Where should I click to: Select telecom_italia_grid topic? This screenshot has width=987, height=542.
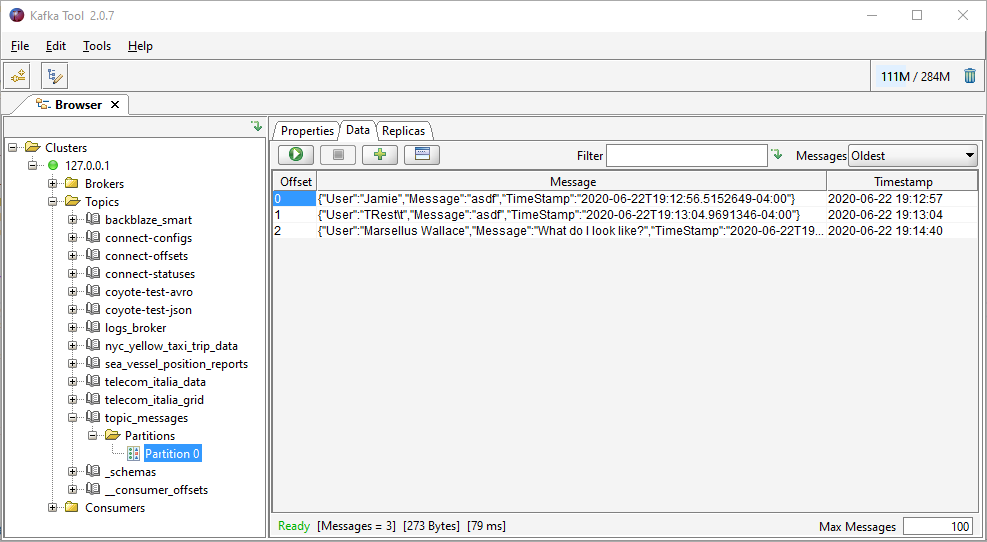[154, 400]
